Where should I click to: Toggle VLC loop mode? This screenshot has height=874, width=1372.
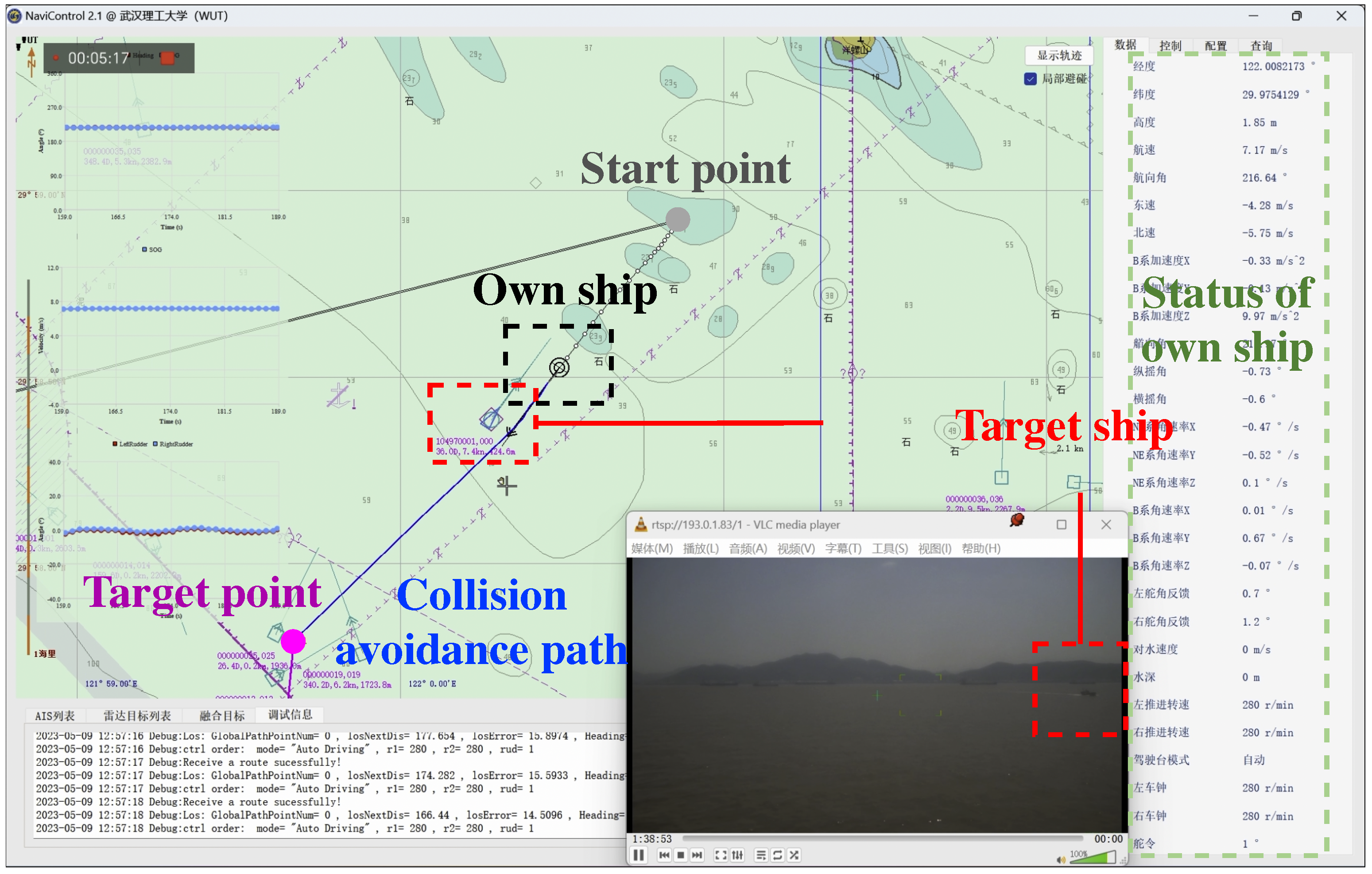[777, 855]
